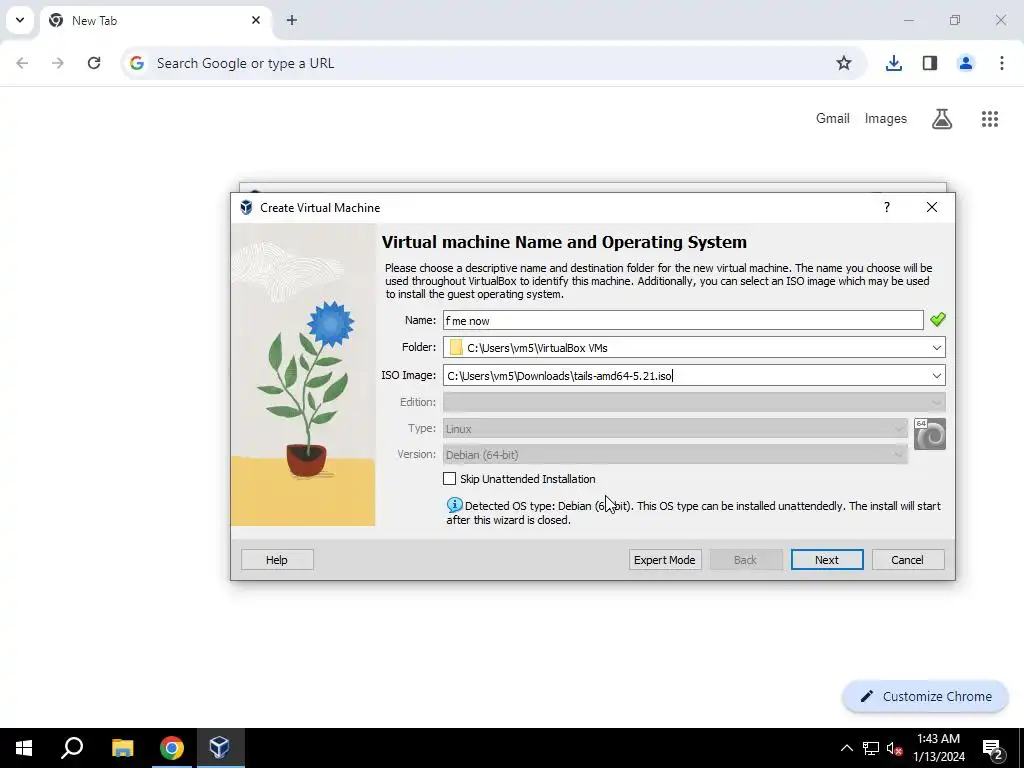Open the tab search dropdown
This screenshot has width=1024, height=768.
(x=20, y=20)
